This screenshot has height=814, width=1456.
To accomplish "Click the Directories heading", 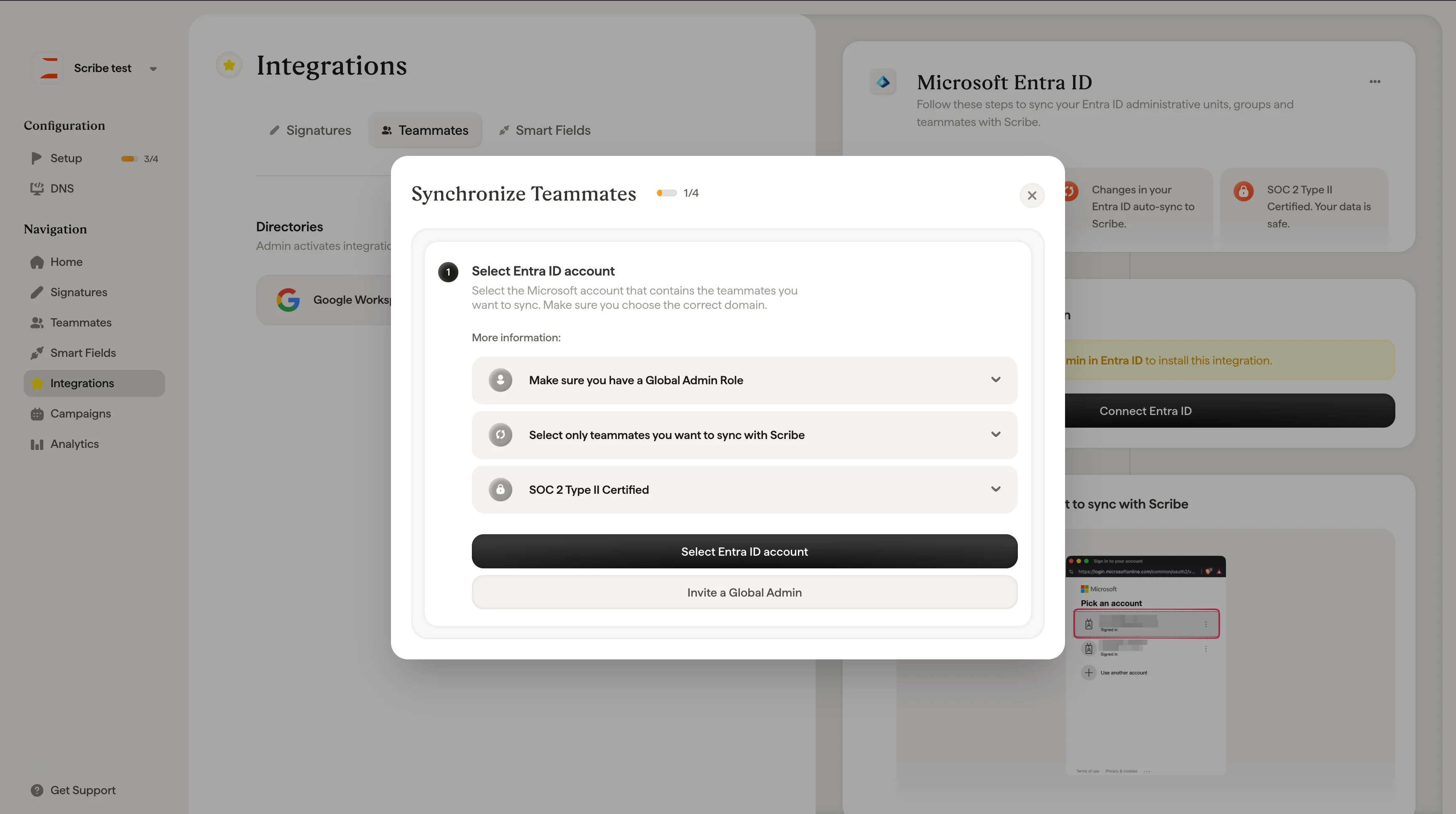I will 289,227.
